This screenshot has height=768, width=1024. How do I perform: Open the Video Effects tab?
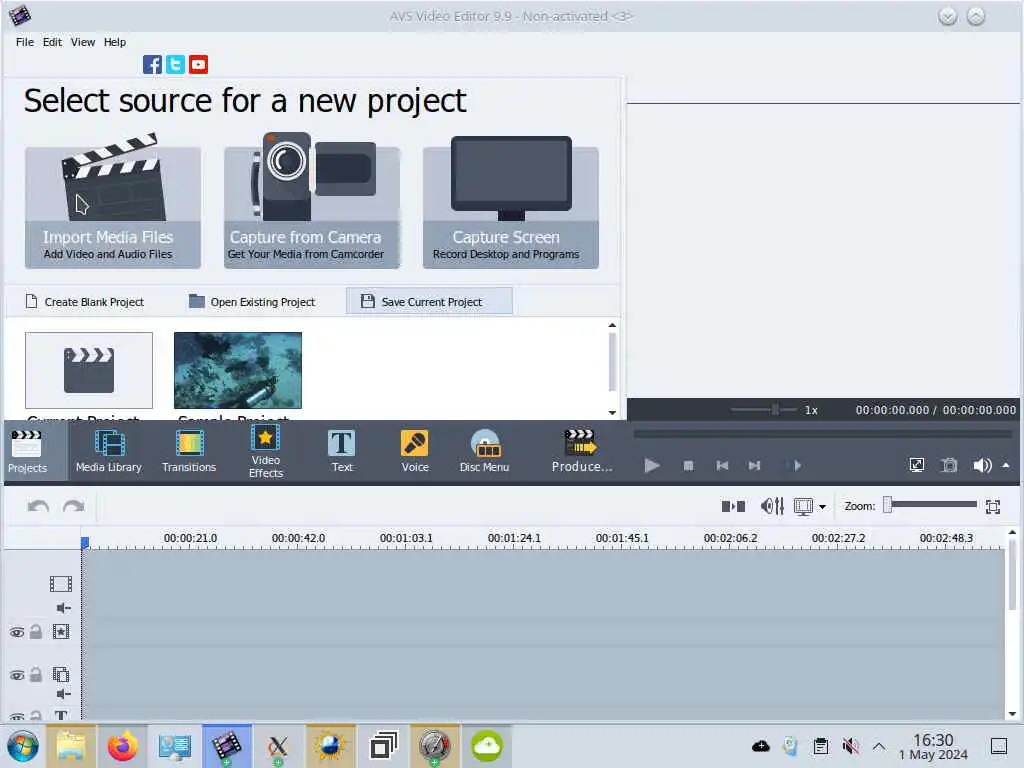[266, 452]
